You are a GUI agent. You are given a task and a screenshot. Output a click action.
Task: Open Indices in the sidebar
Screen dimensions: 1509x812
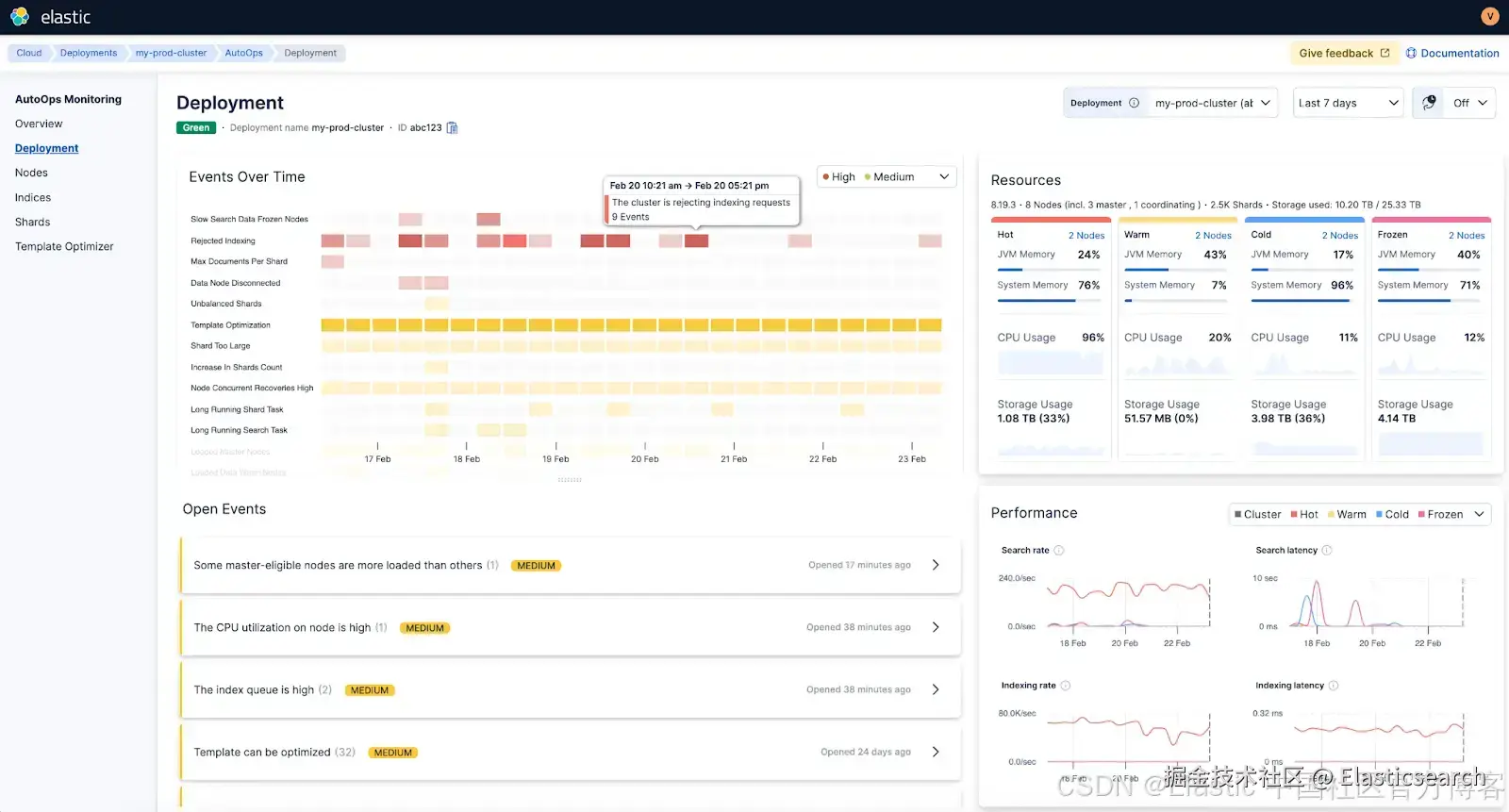pyautogui.click(x=33, y=197)
